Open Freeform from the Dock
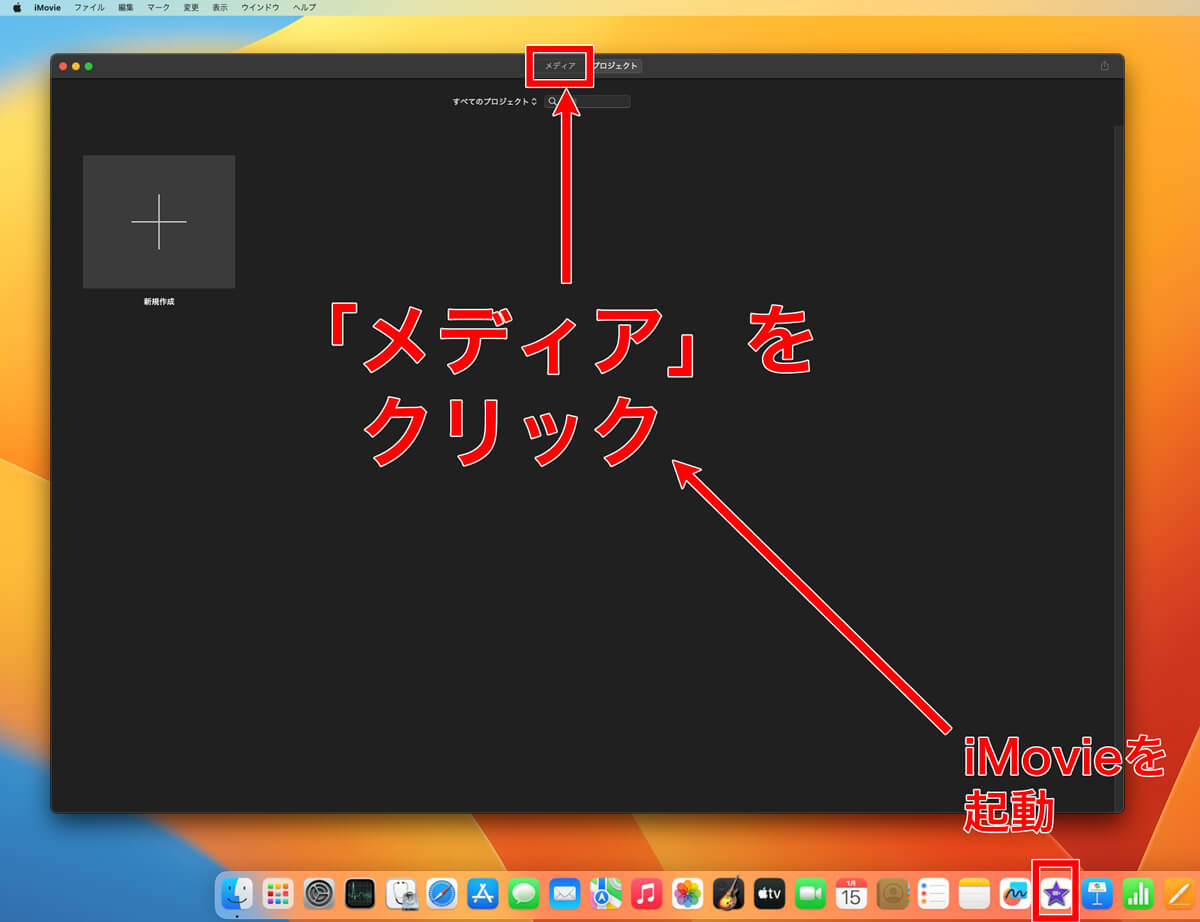 pyautogui.click(x=1016, y=892)
